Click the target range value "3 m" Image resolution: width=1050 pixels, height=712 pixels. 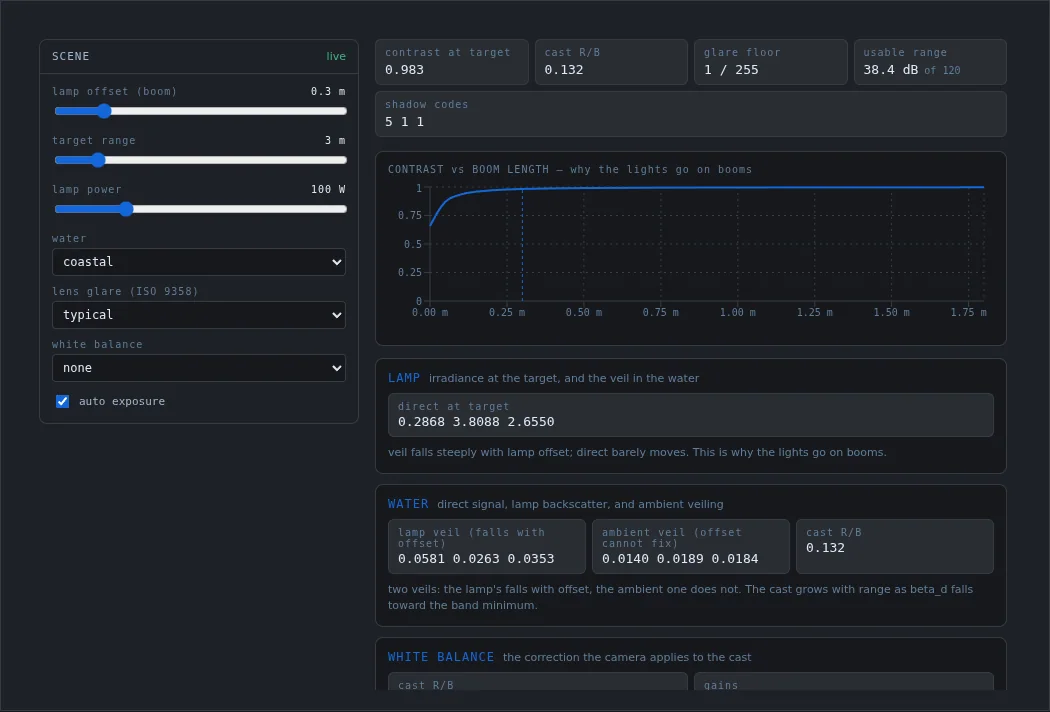tap(335, 140)
